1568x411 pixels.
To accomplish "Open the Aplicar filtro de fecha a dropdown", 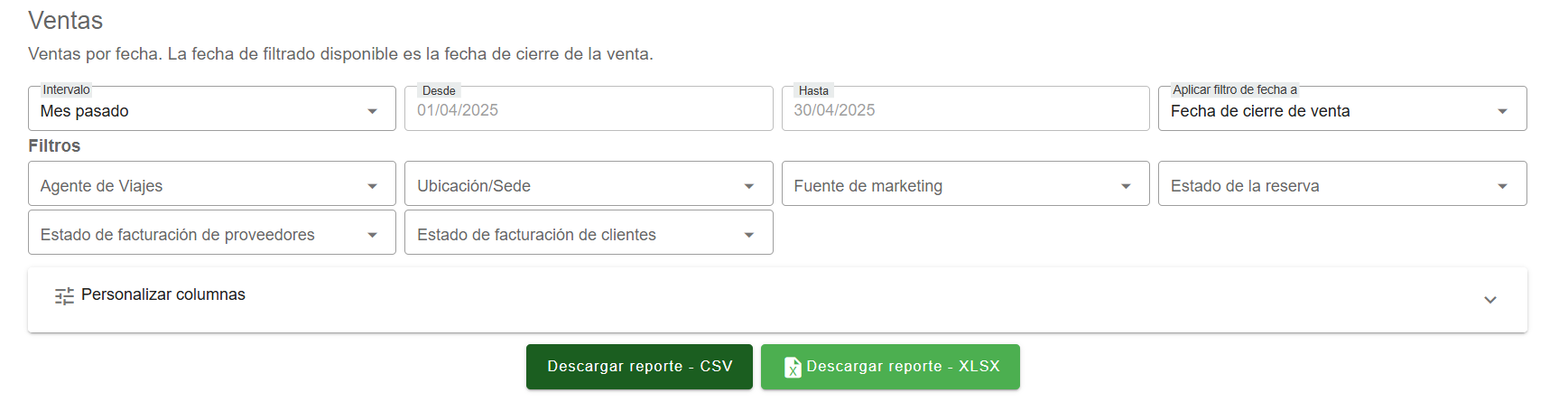I will pyautogui.click(x=1327, y=110).
